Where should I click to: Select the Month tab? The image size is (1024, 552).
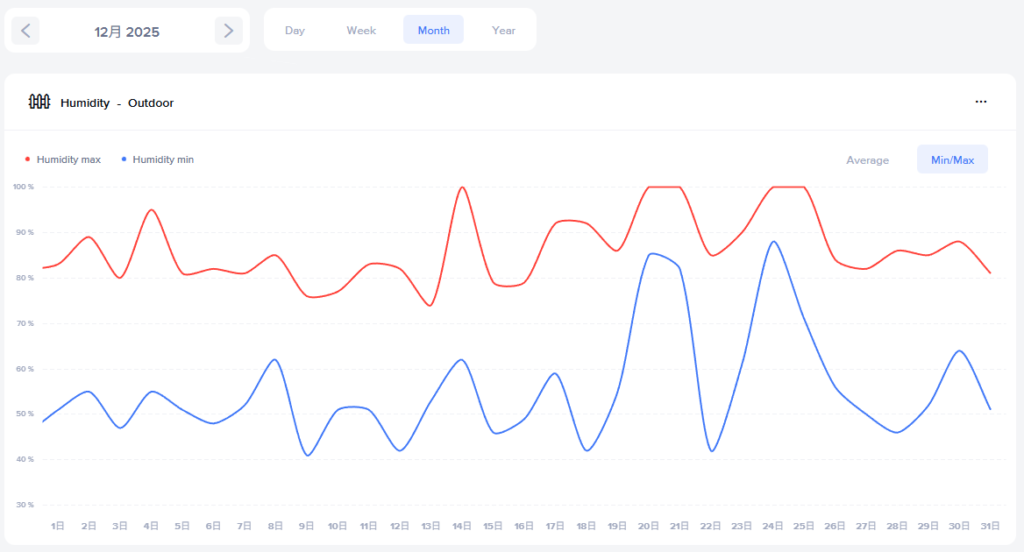(x=433, y=30)
